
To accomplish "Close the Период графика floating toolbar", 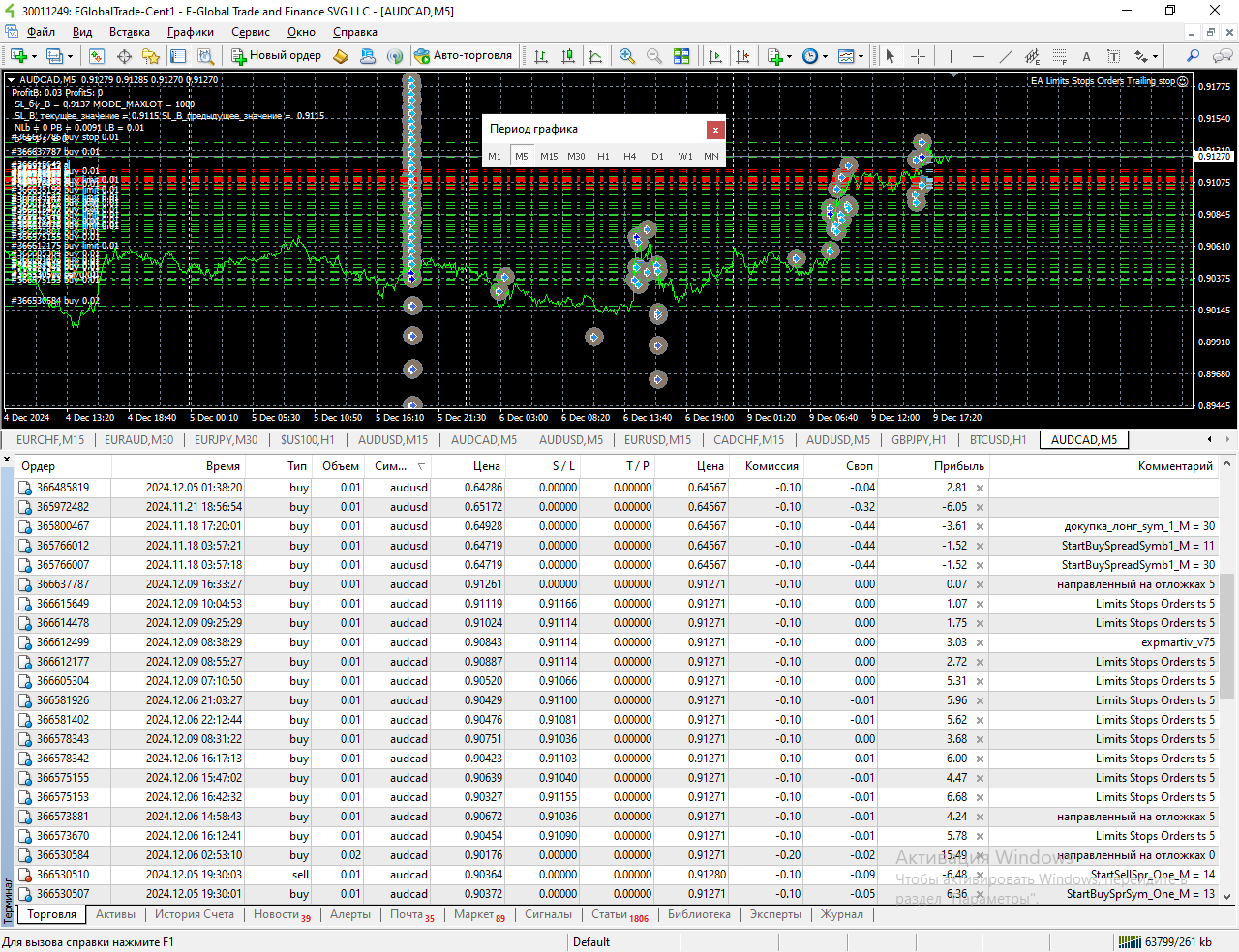I will (715, 129).
